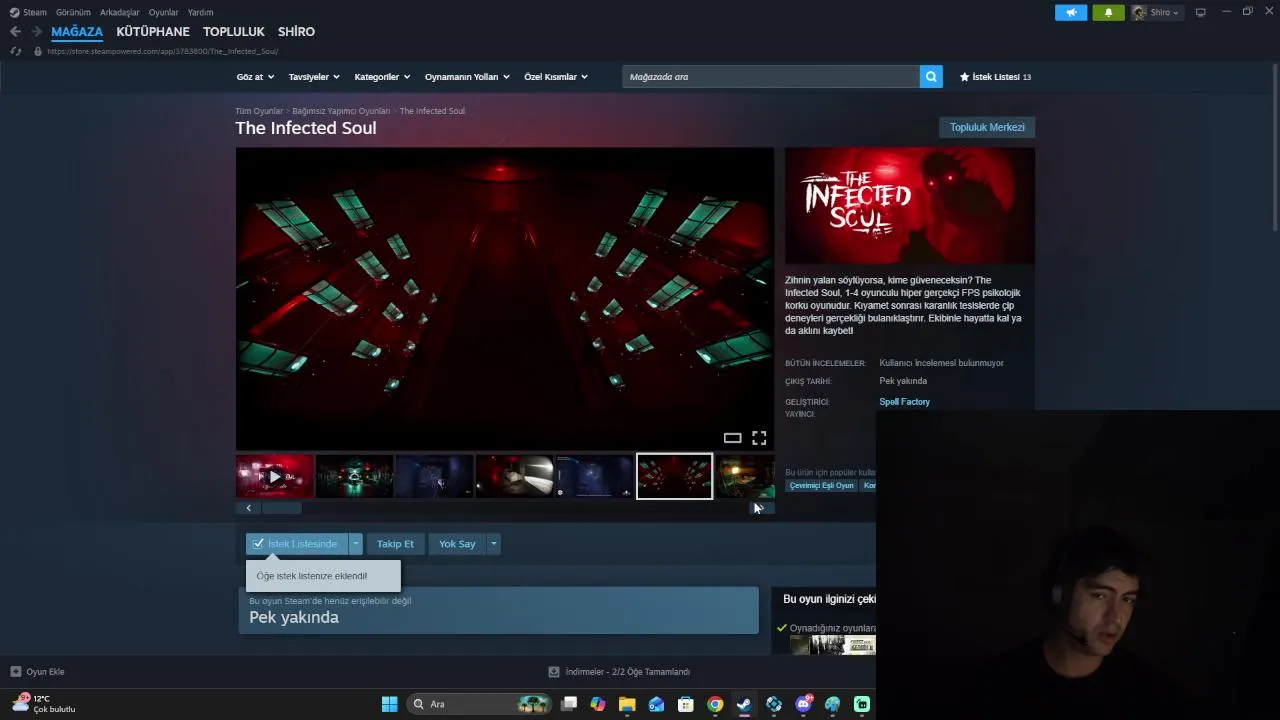Select the MAĞAZA tab
This screenshot has width=1280, height=720.
pyautogui.click(x=77, y=32)
